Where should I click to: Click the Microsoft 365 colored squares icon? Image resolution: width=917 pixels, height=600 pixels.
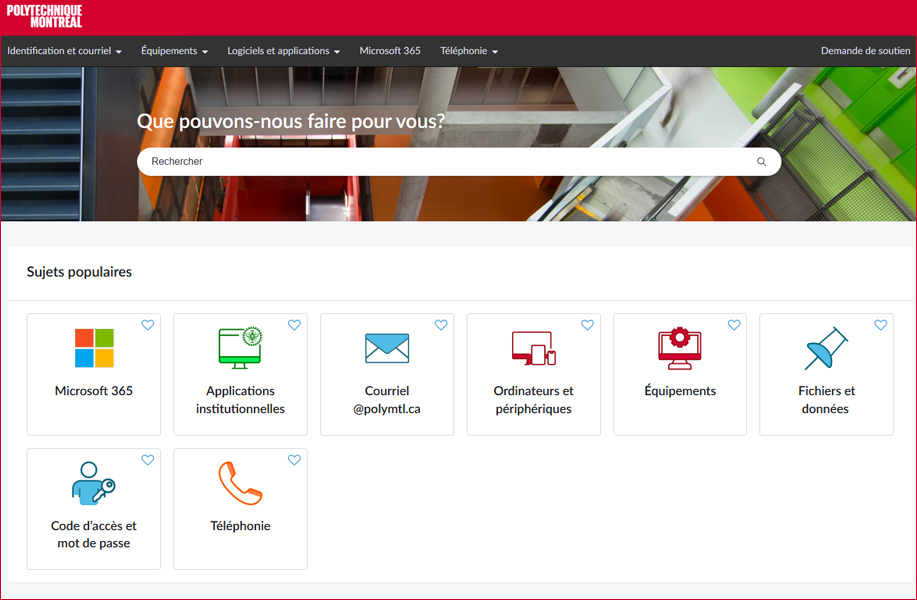(94, 348)
